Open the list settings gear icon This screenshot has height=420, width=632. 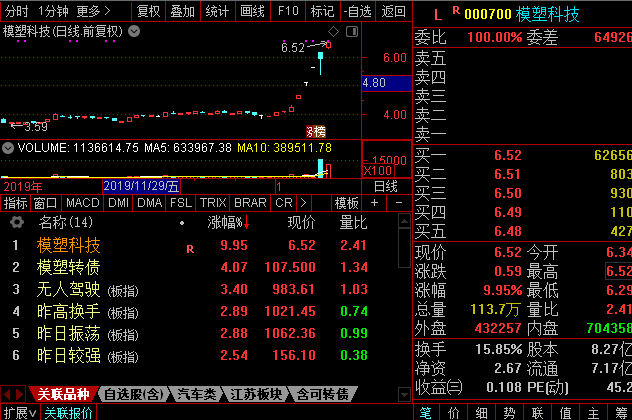coord(17,222)
